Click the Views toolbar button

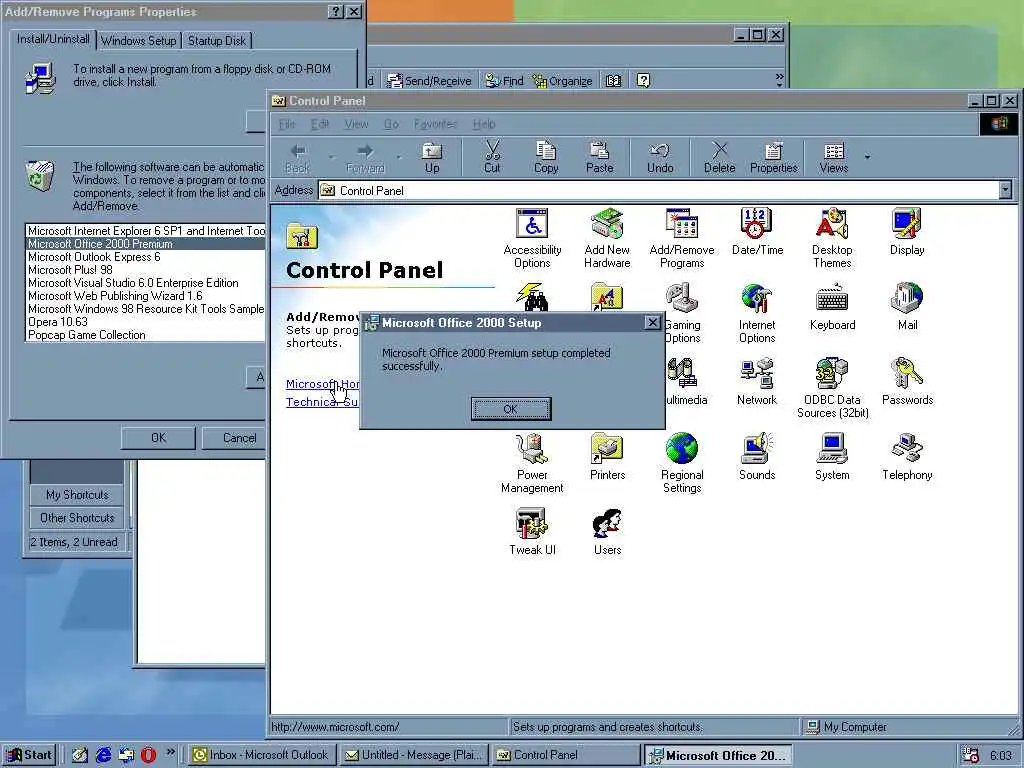[x=834, y=157]
